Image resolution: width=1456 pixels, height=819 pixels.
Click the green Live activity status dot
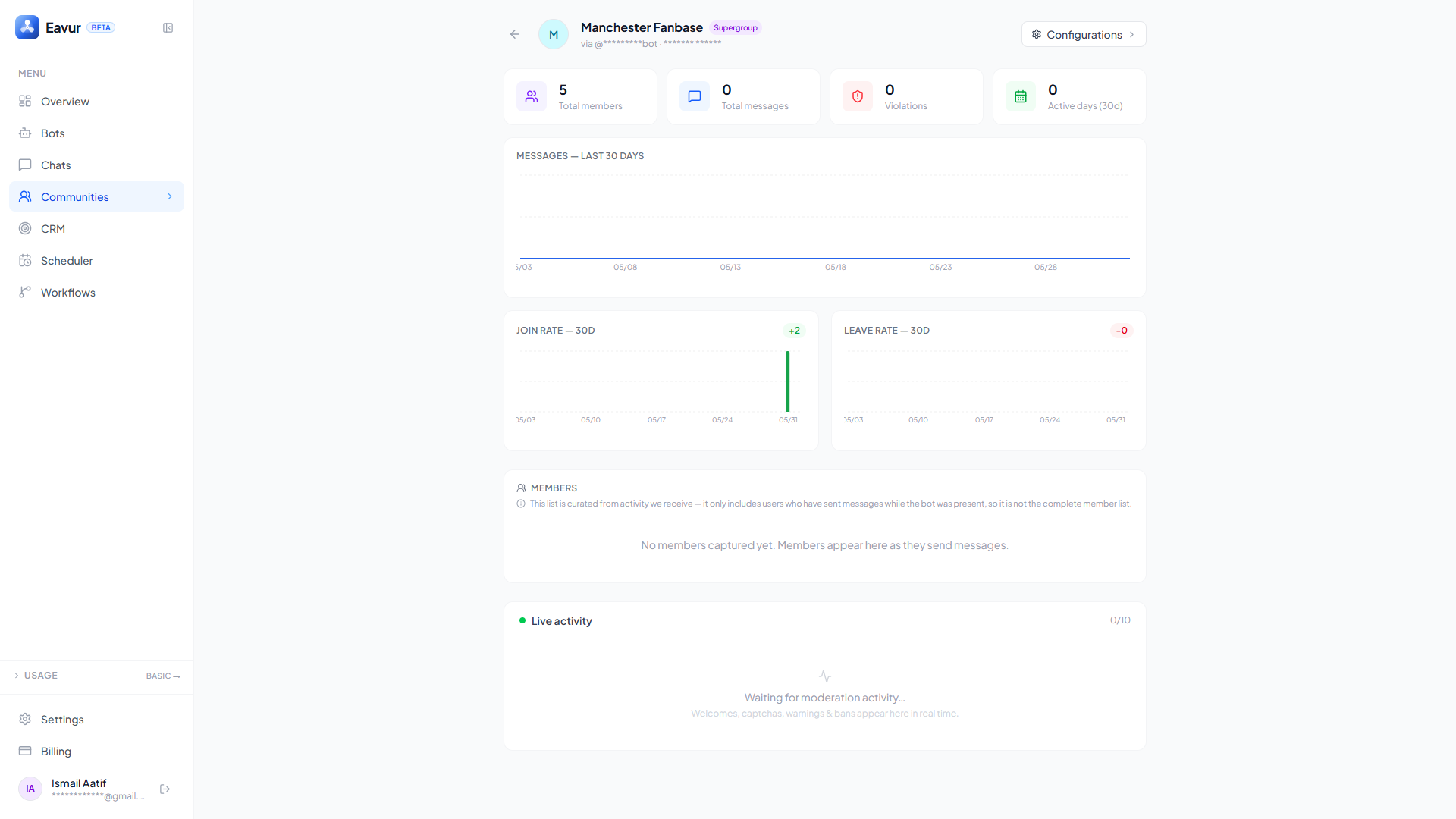[x=522, y=620]
